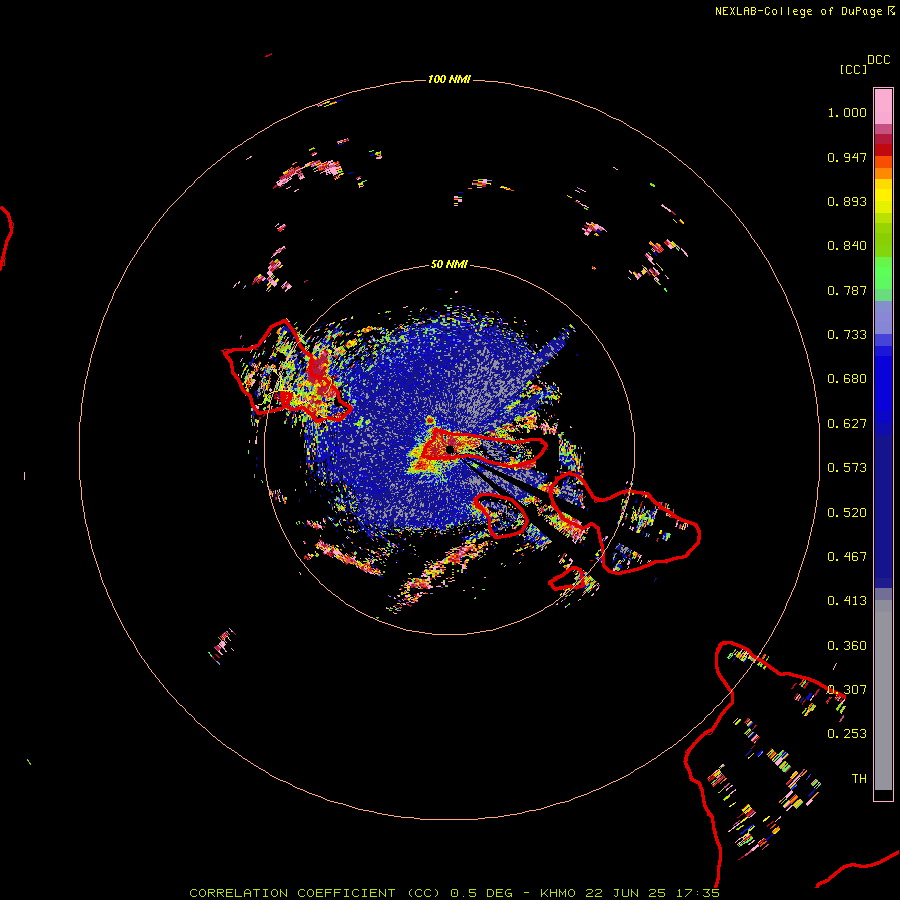This screenshot has height=900, width=900.
Task: Click the 0.573 color scale value
Action: (847, 468)
